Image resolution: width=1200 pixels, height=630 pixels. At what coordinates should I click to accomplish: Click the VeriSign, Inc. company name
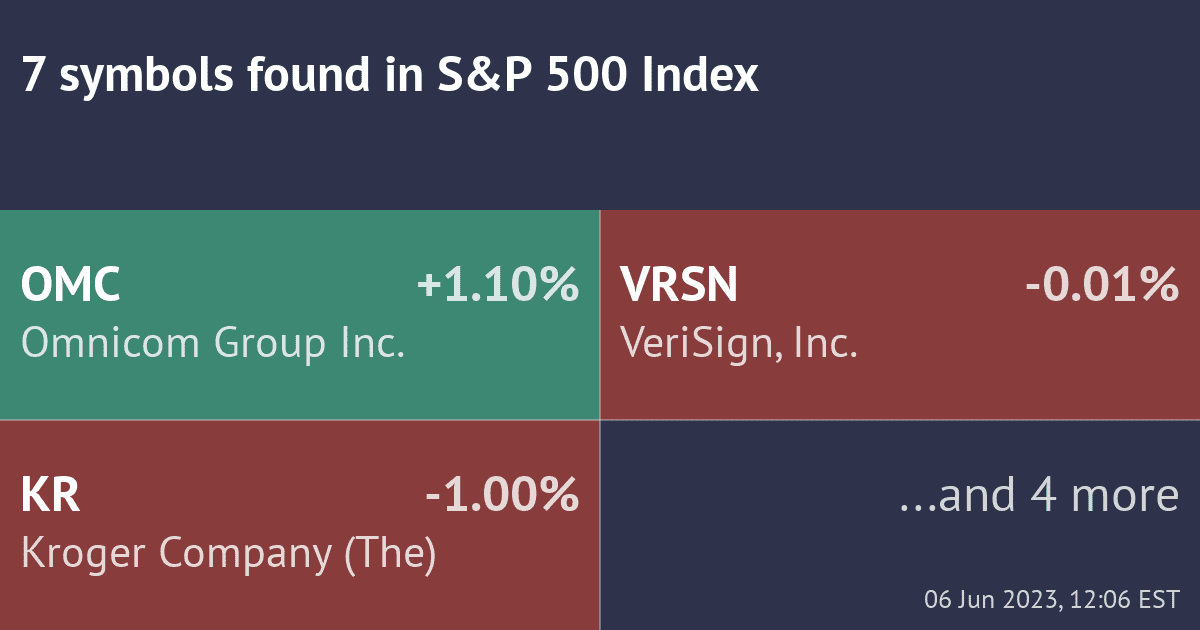[739, 344]
